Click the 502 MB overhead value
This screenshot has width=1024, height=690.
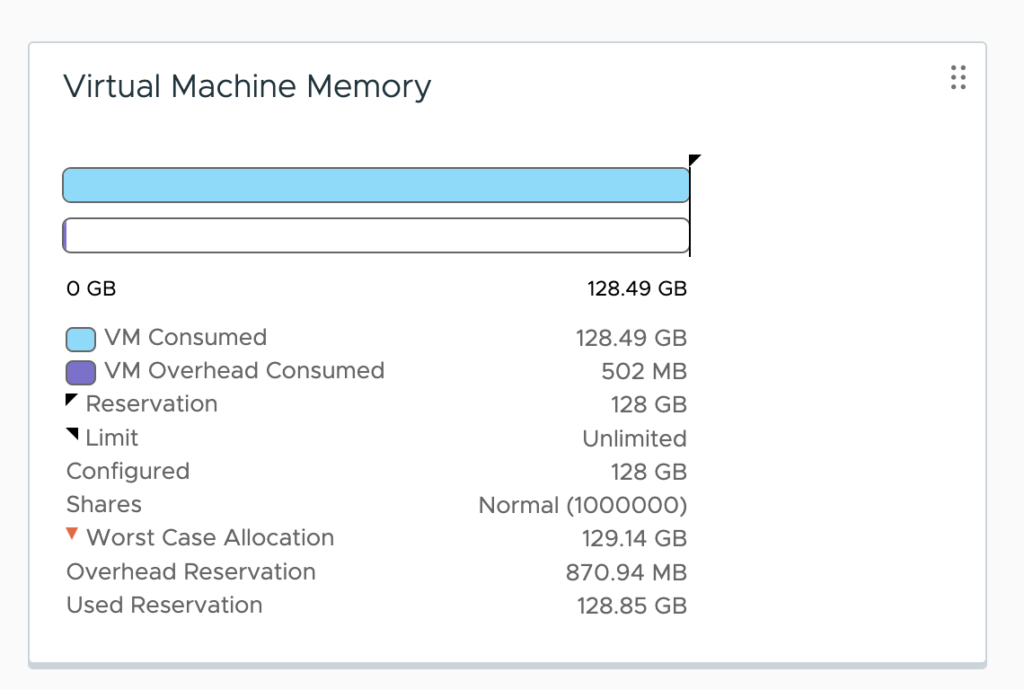(x=644, y=372)
